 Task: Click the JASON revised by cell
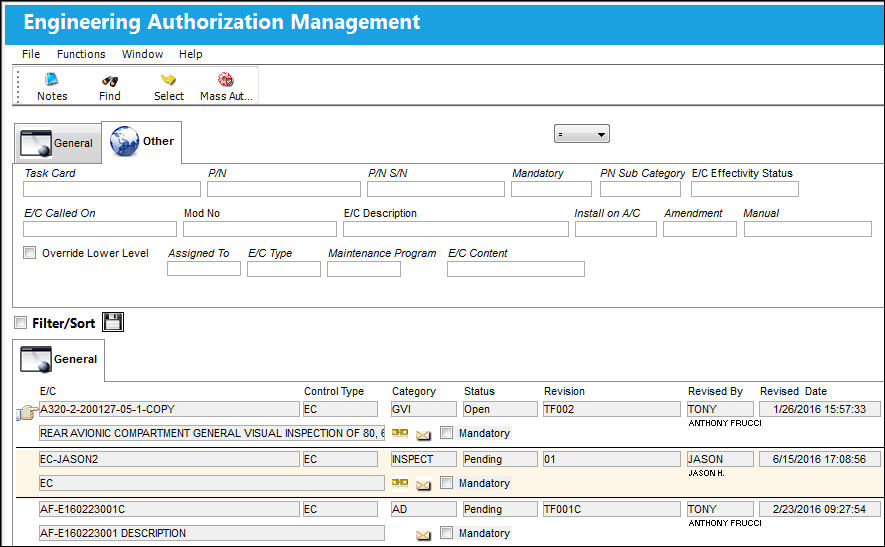[x=720, y=459]
